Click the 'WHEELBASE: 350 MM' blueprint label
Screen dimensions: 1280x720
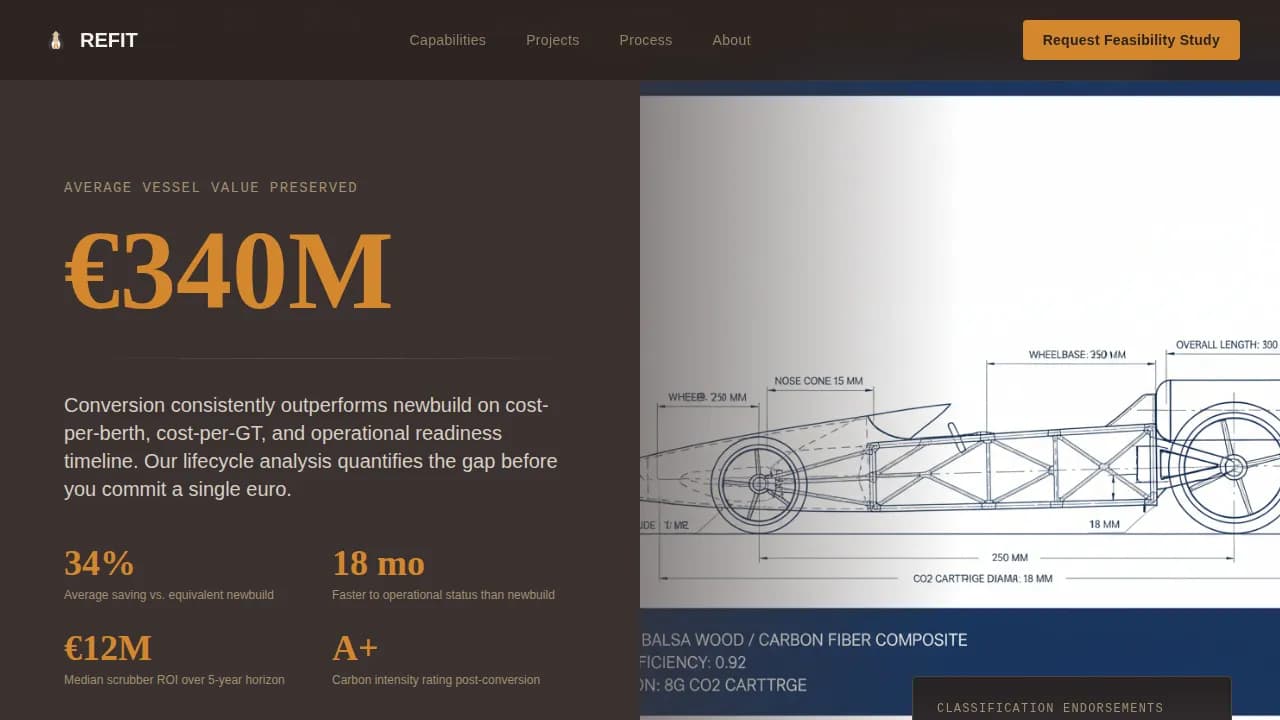tap(1077, 355)
